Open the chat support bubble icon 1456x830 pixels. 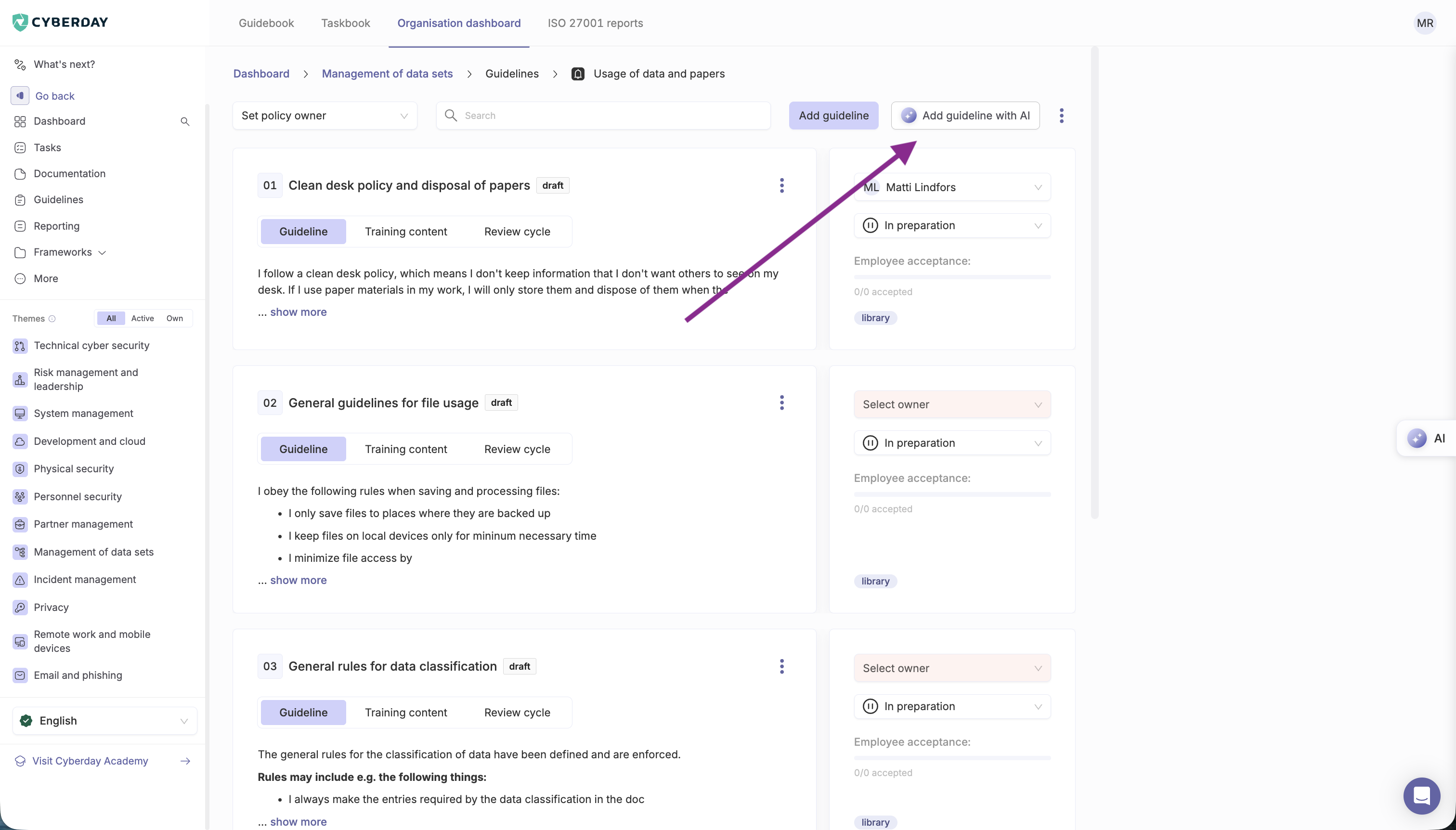click(x=1421, y=796)
